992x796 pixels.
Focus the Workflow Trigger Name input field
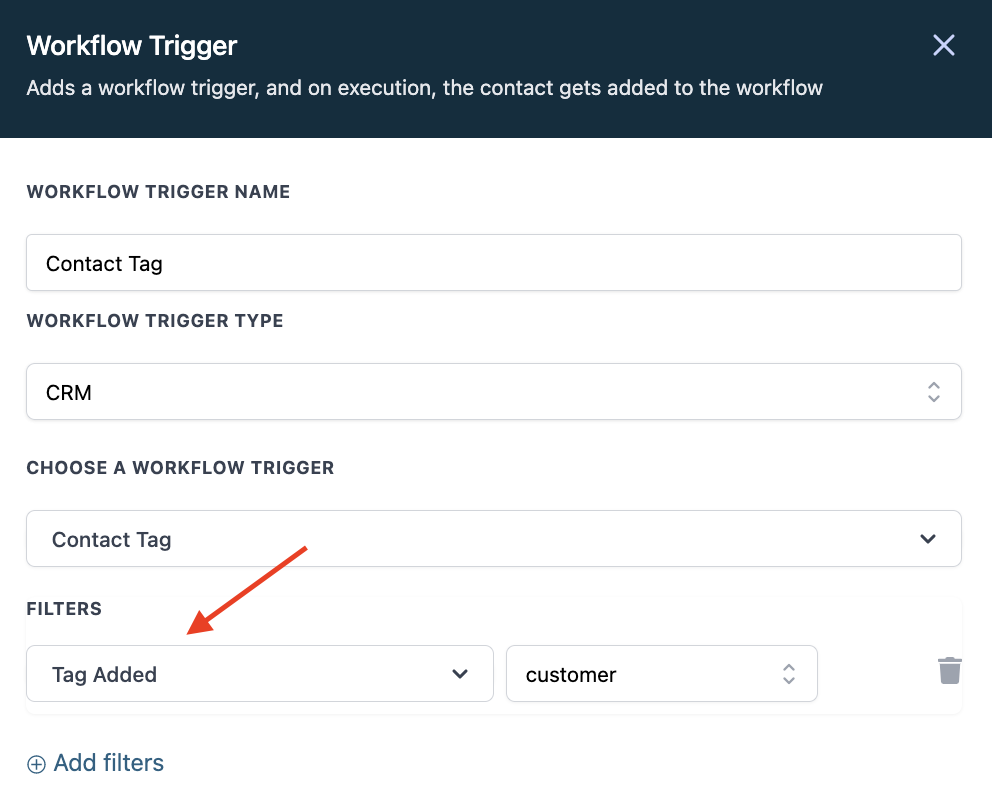[493, 263]
